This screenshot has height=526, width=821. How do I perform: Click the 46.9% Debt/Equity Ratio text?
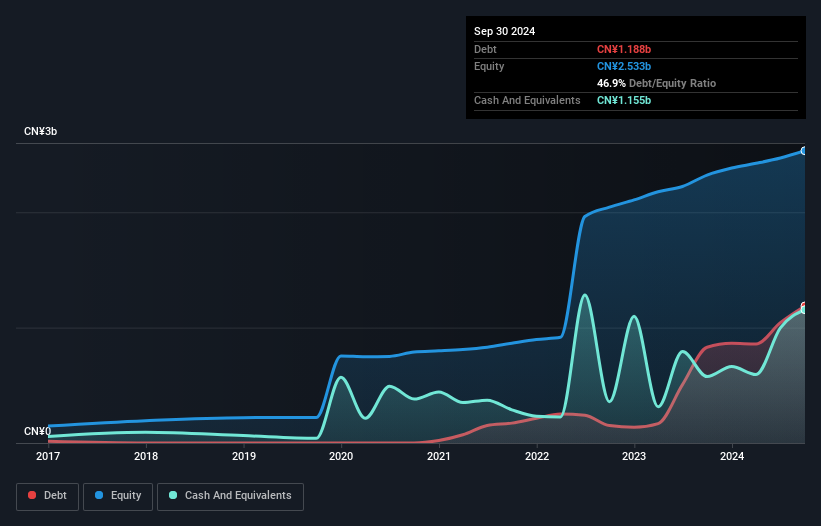(x=656, y=83)
